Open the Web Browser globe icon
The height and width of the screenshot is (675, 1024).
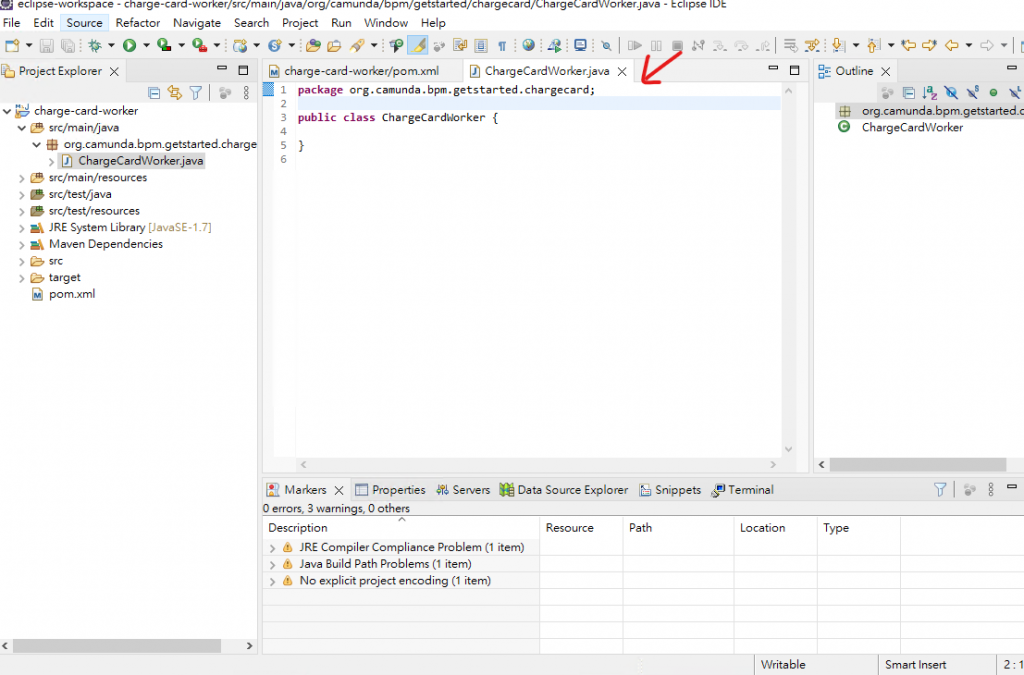tap(528, 45)
